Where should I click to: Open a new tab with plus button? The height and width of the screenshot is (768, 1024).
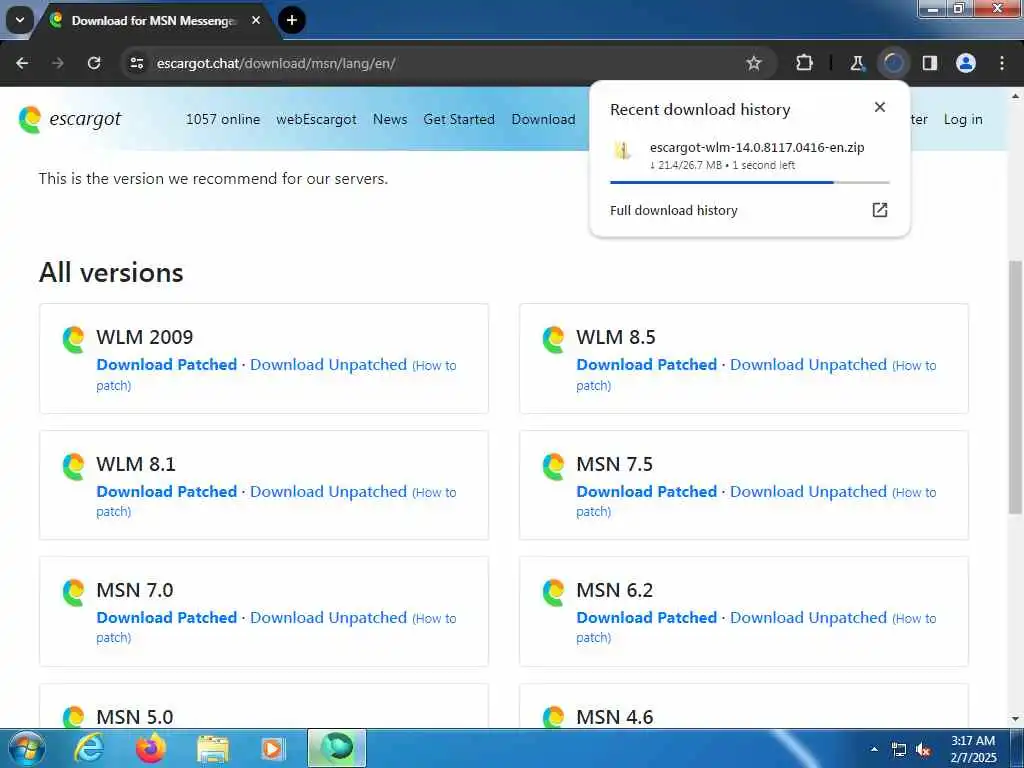[292, 20]
